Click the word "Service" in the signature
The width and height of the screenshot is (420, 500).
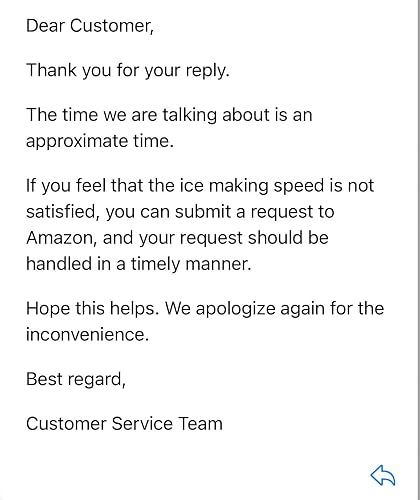click(142, 424)
